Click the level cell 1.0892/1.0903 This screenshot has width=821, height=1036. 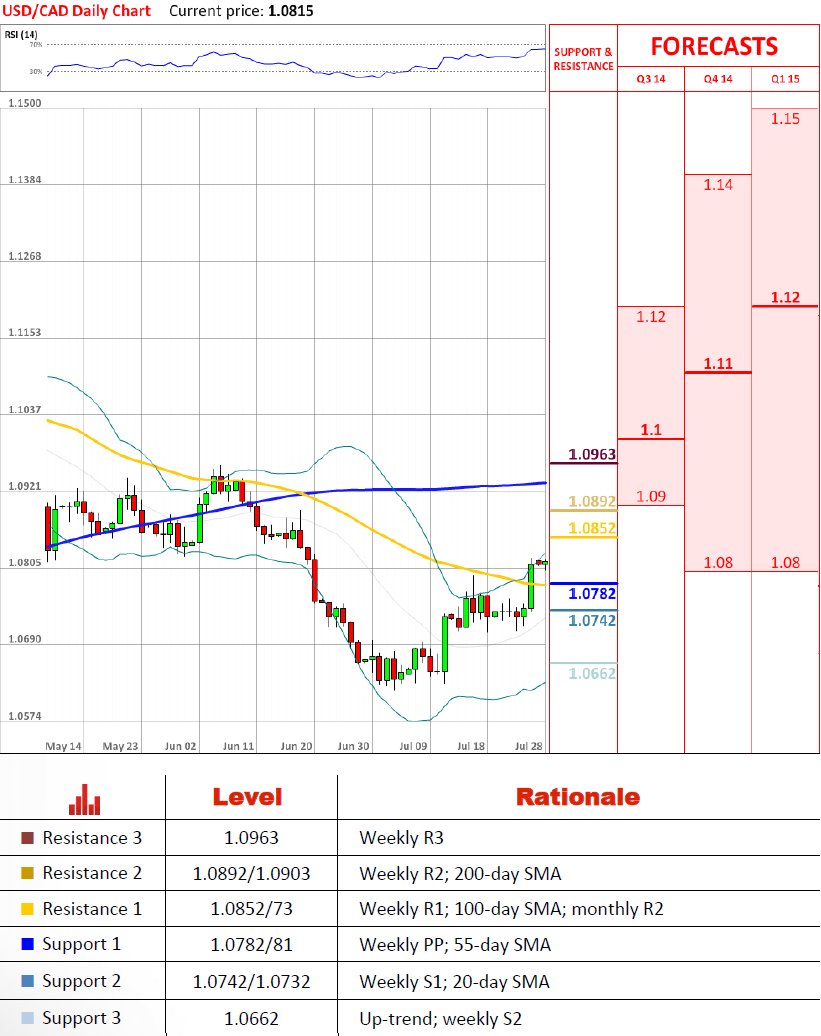tap(252, 874)
